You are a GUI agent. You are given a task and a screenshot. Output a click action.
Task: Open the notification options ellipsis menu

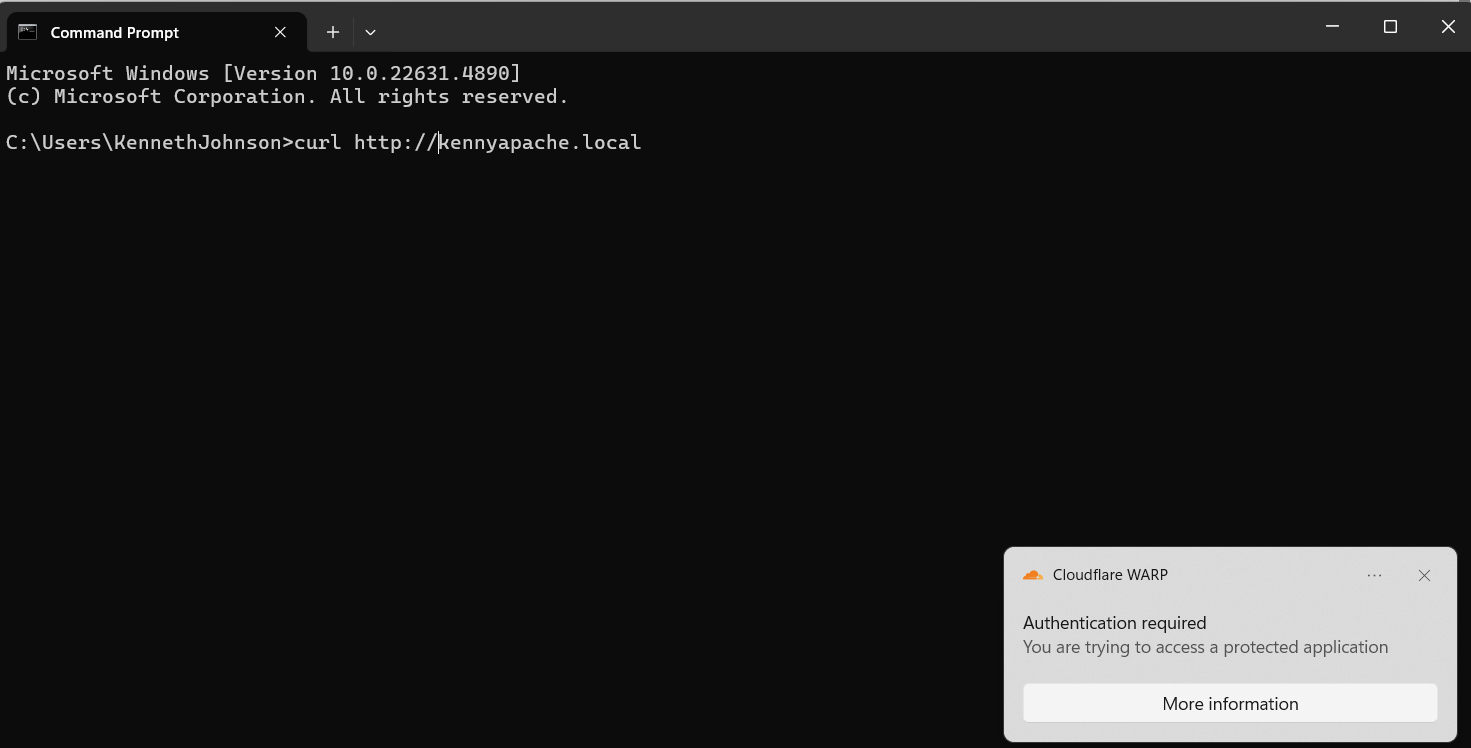point(1374,575)
